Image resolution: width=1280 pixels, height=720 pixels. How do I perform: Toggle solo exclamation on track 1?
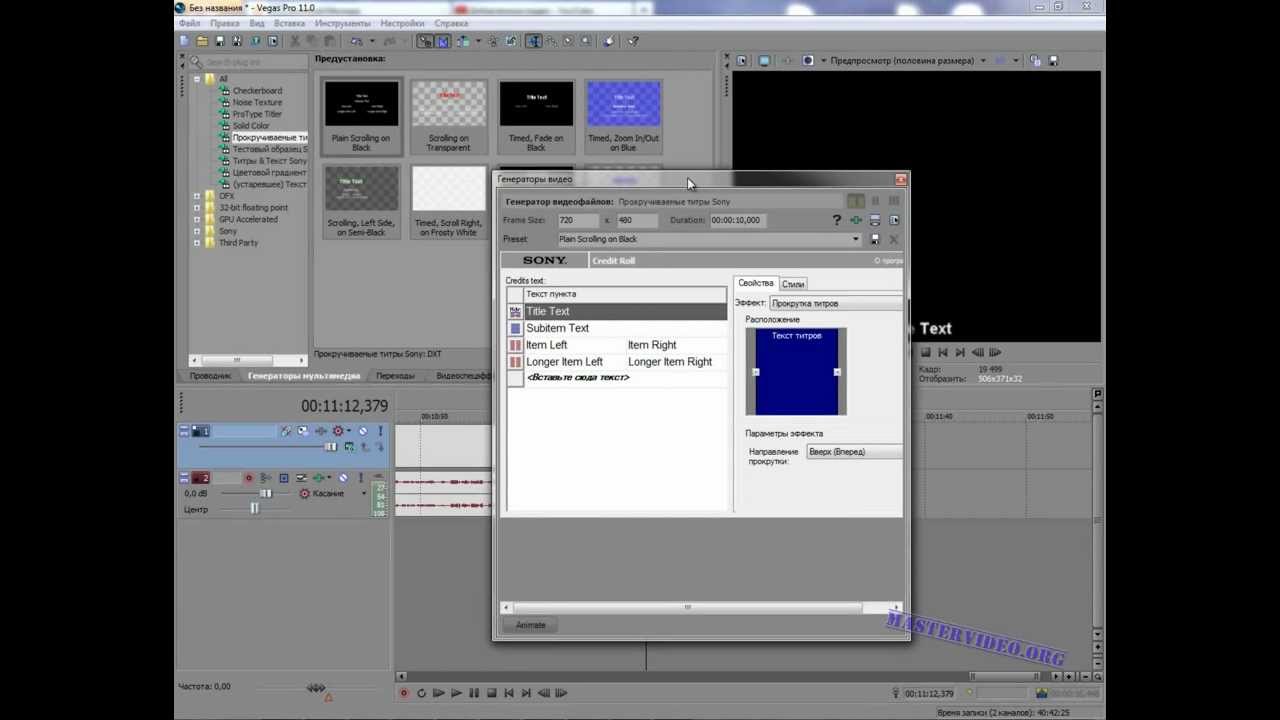click(381, 431)
